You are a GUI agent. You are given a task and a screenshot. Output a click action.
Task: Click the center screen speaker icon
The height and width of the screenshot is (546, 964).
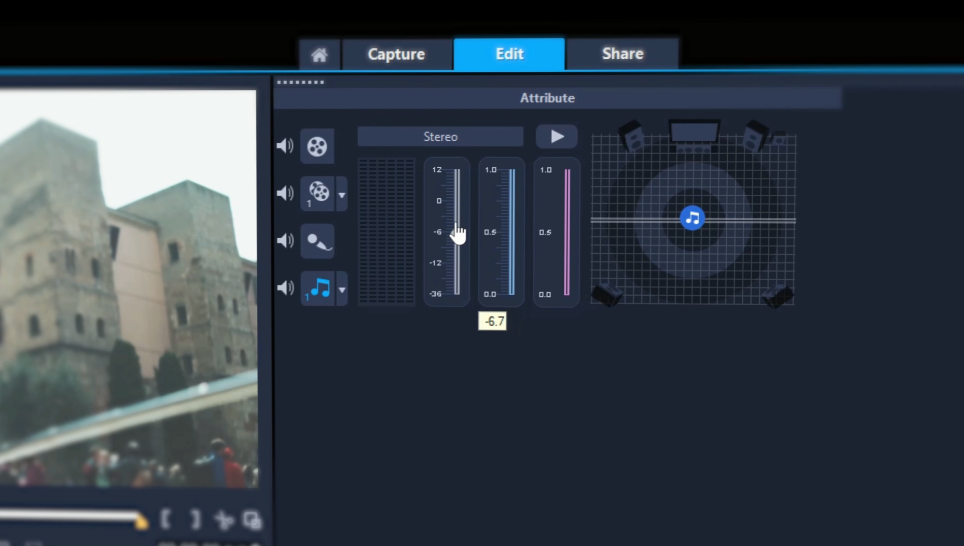point(693,135)
